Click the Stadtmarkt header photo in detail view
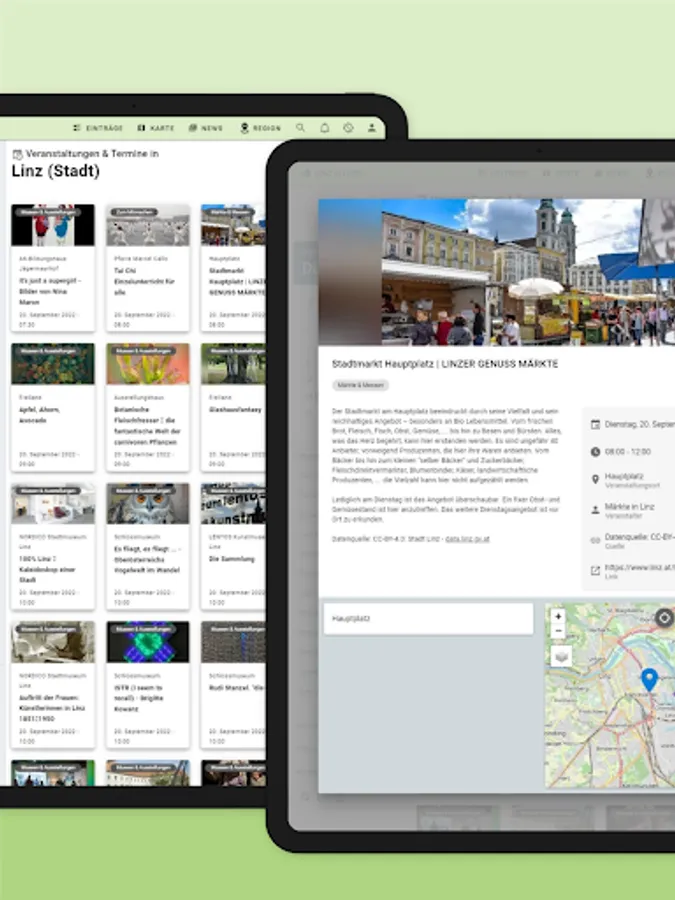Image resolution: width=675 pixels, height=900 pixels. click(x=496, y=272)
